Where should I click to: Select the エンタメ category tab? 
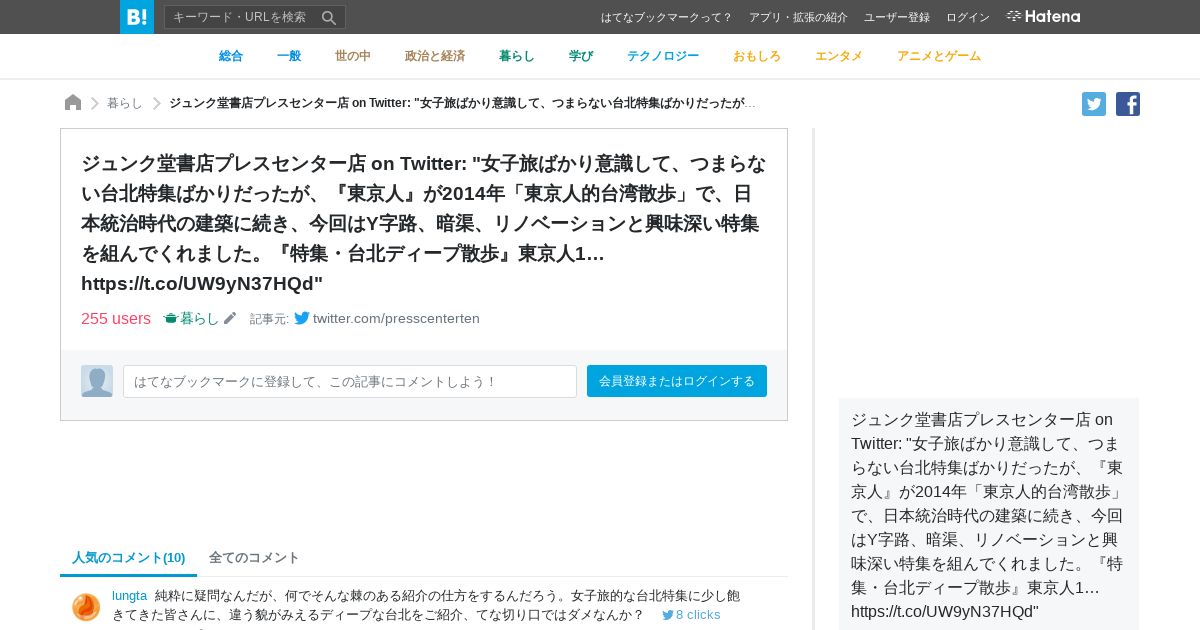pos(839,56)
